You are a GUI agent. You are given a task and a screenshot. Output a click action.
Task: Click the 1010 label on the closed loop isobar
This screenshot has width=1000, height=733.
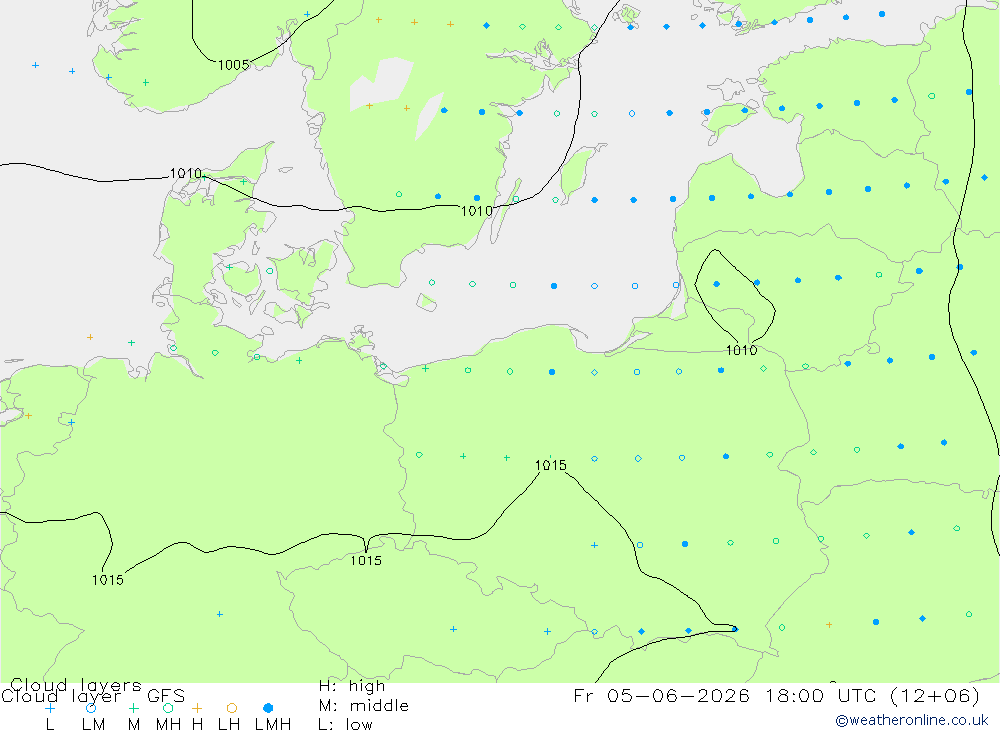[x=742, y=350]
